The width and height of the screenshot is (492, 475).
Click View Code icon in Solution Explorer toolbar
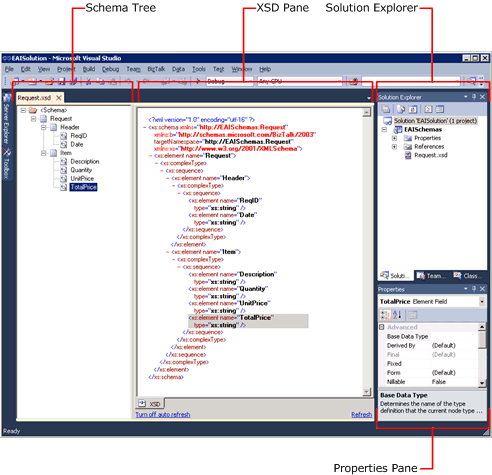(x=428, y=109)
